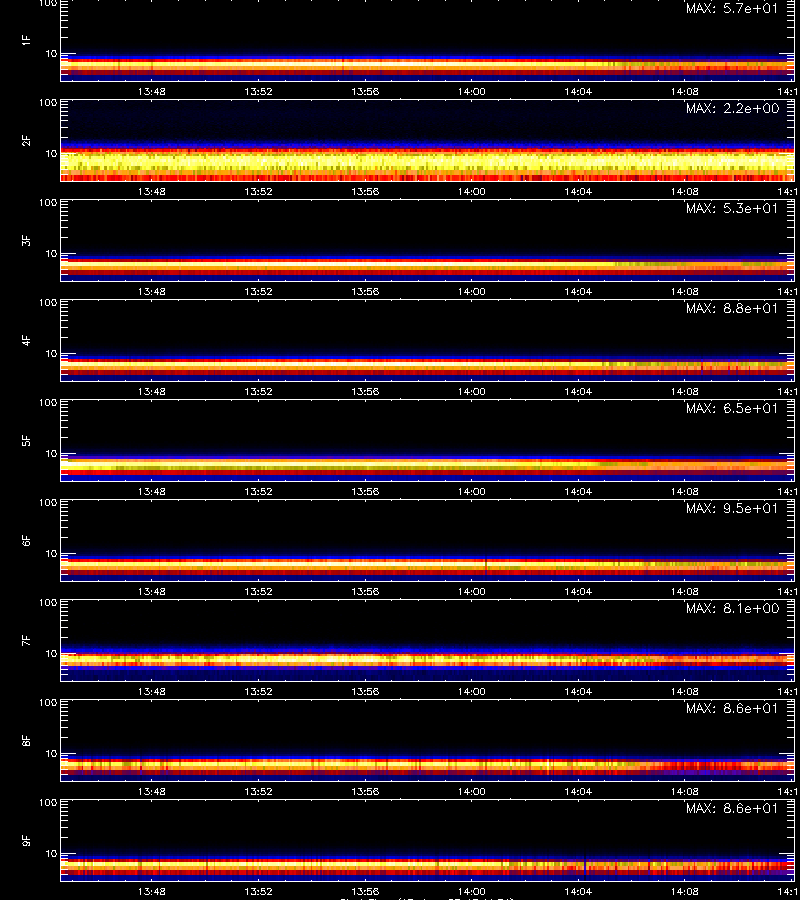Screen dimensions: 800x900
Task: Select the MAX: 8.6e+01 readout in 9F panel
Action: point(732,808)
